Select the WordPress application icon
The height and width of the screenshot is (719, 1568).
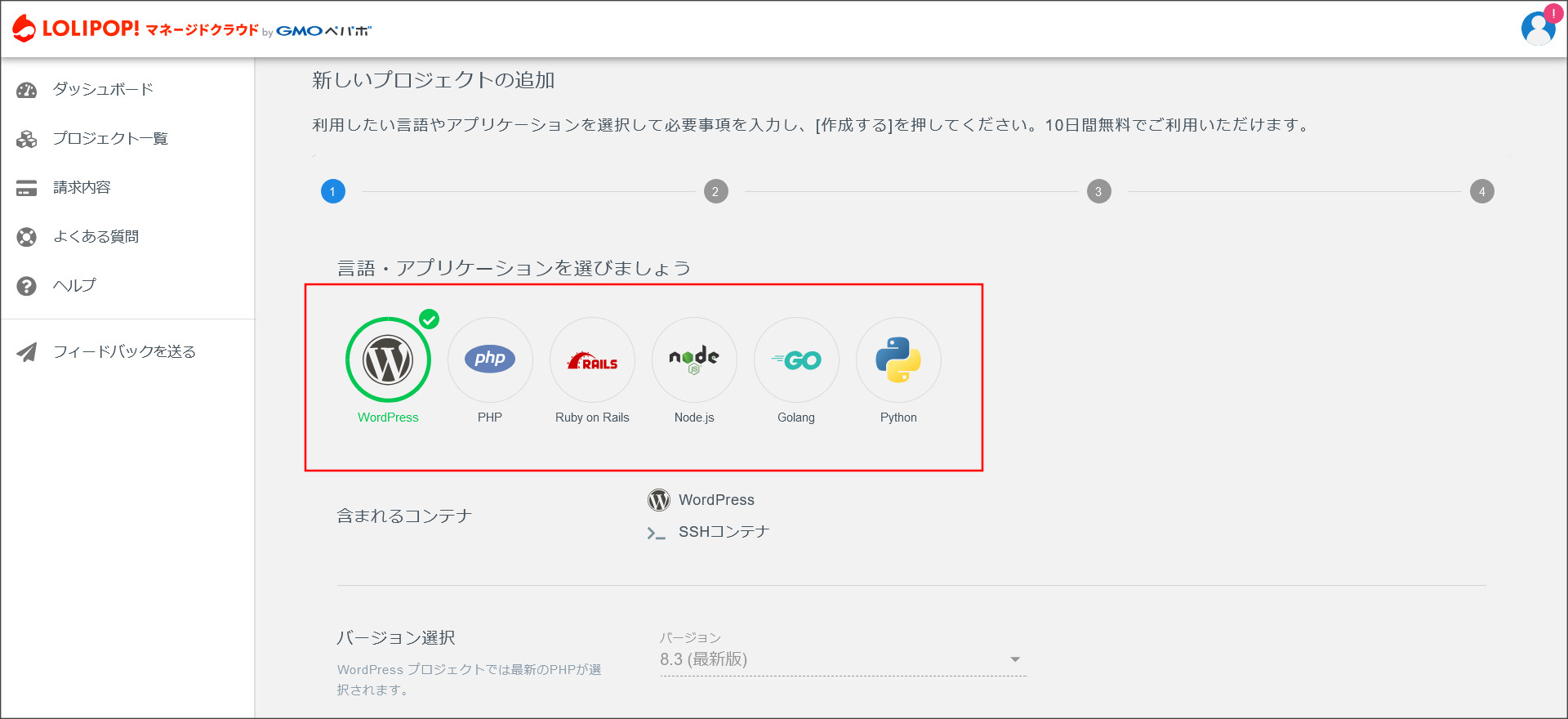click(x=388, y=359)
